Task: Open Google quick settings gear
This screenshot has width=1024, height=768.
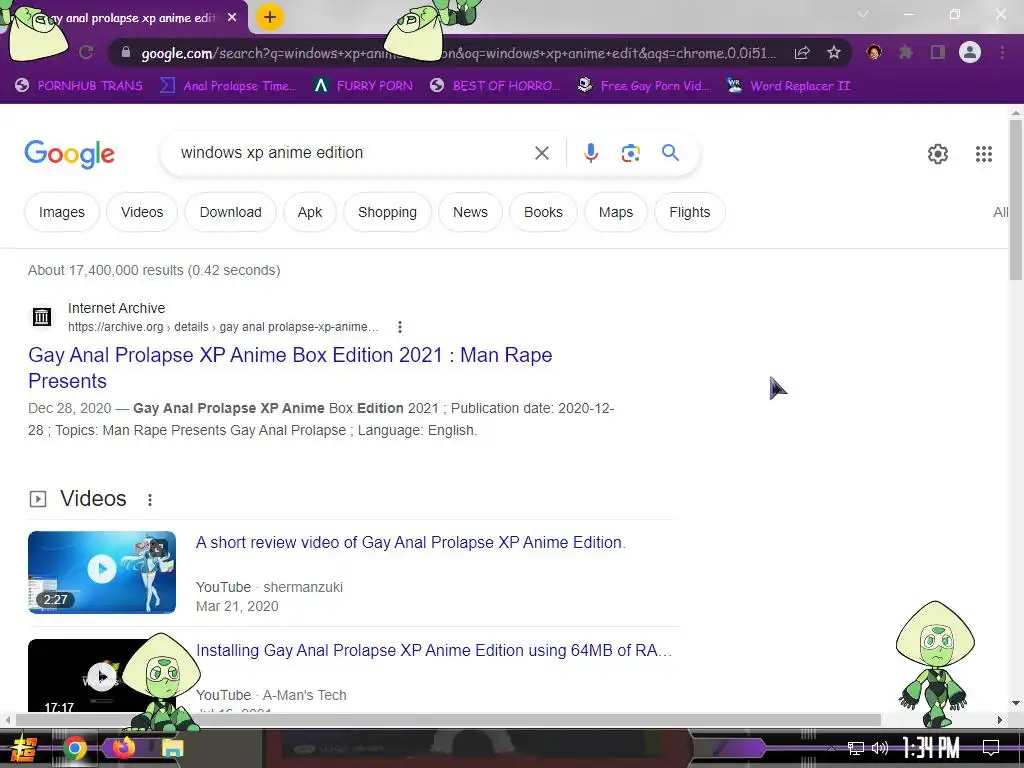Action: click(938, 154)
